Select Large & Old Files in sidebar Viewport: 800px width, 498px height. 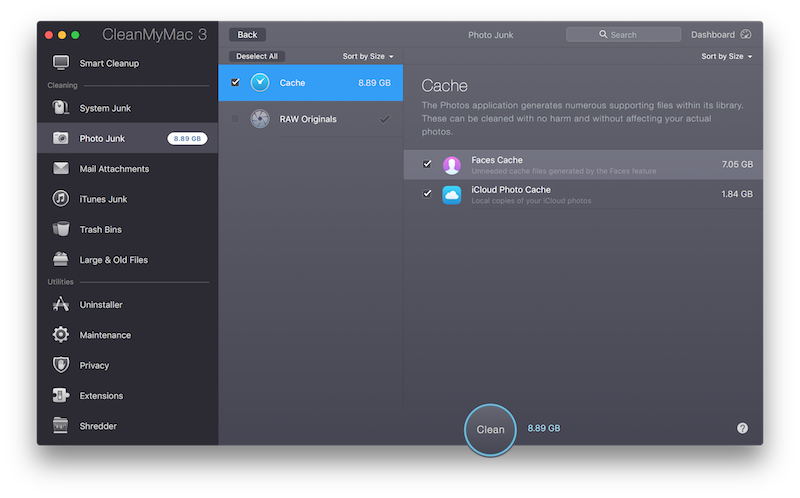pyautogui.click(x=113, y=260)
